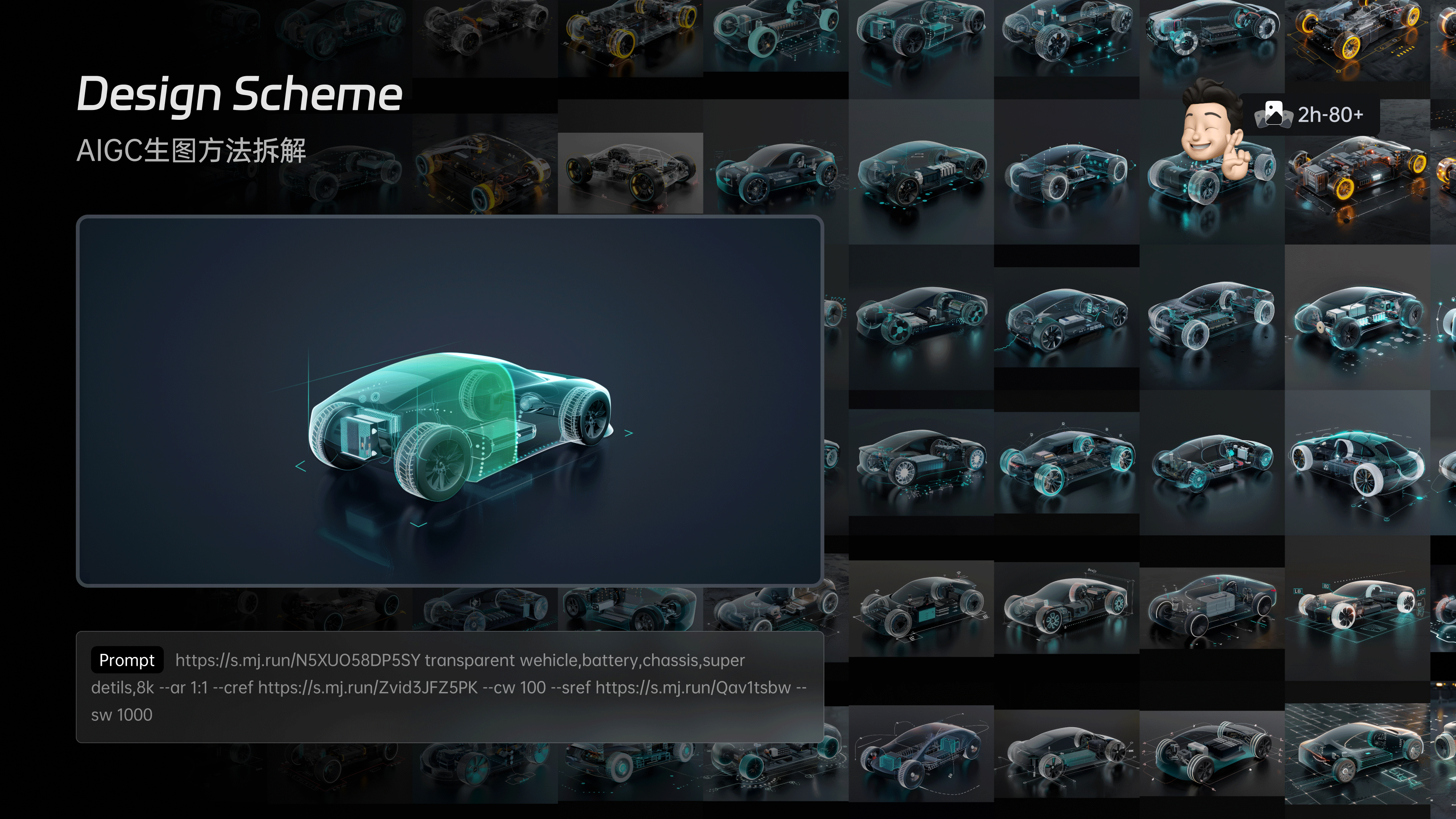Click the right chevron arrow beside the car
The width and height of the screenshot is (1456, 819).
(629, 433)
